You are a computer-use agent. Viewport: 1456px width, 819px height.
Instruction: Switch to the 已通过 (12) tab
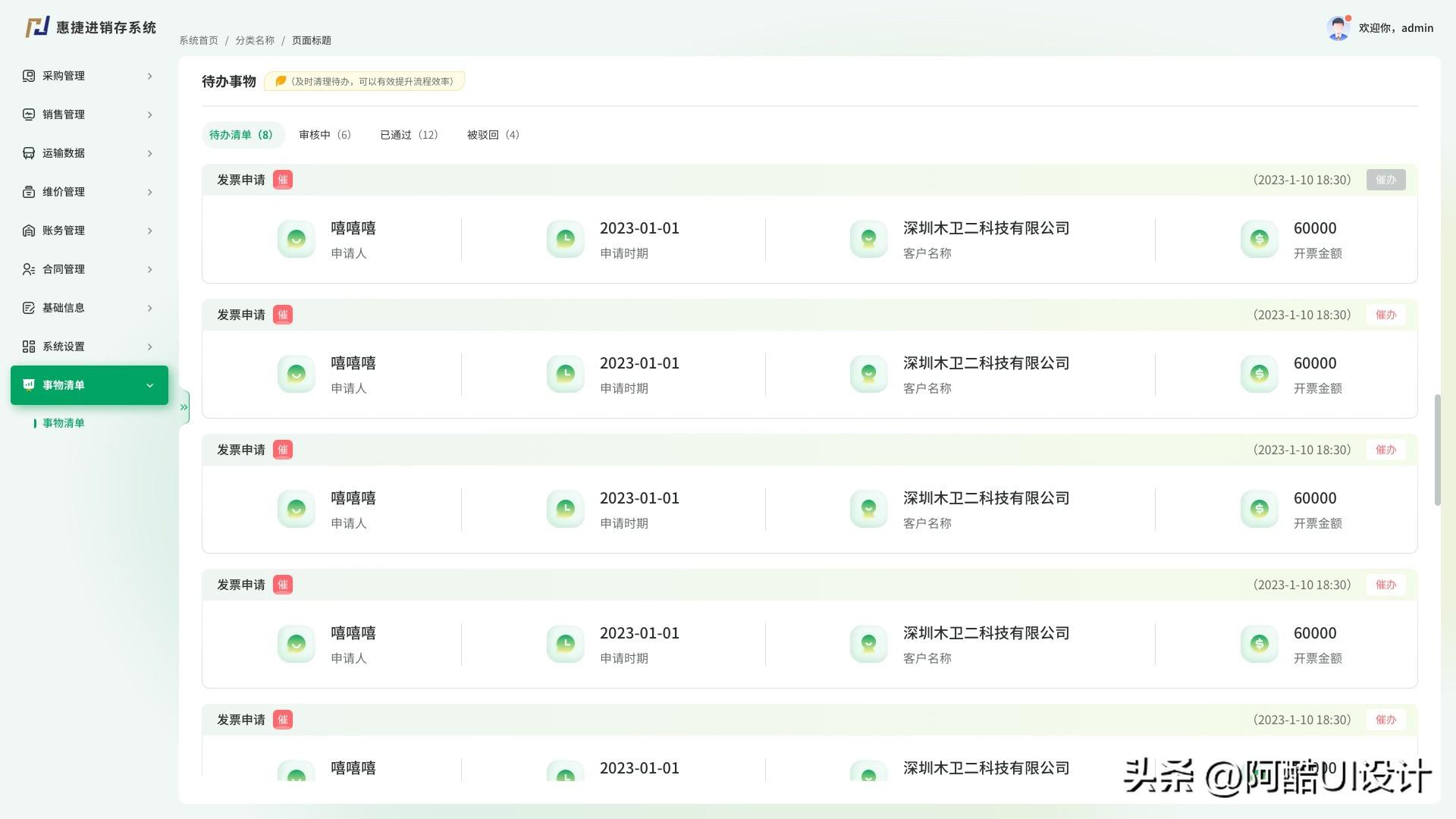pos(409,134)
